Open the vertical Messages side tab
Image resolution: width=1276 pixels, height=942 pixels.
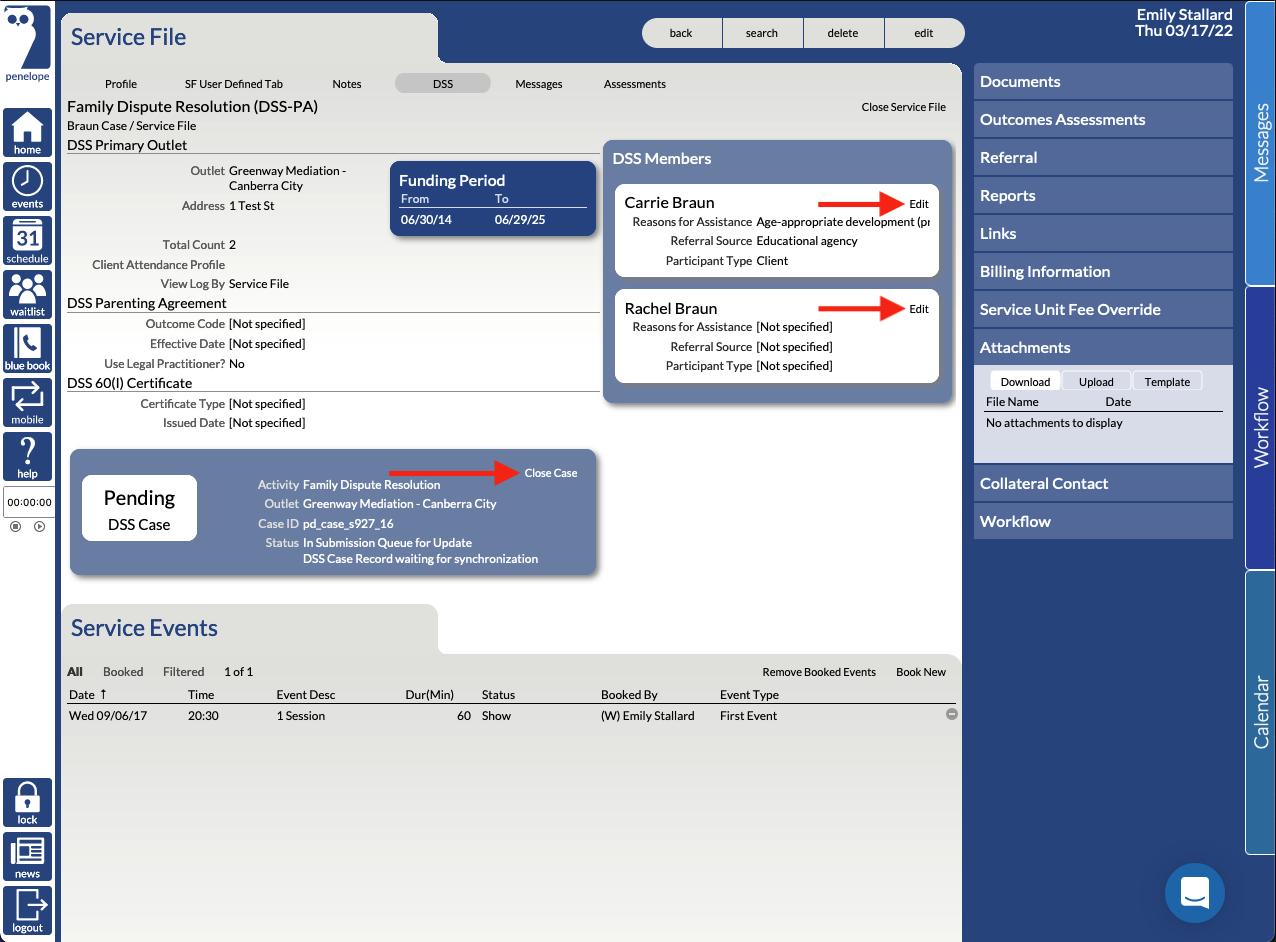[1260, 143]
